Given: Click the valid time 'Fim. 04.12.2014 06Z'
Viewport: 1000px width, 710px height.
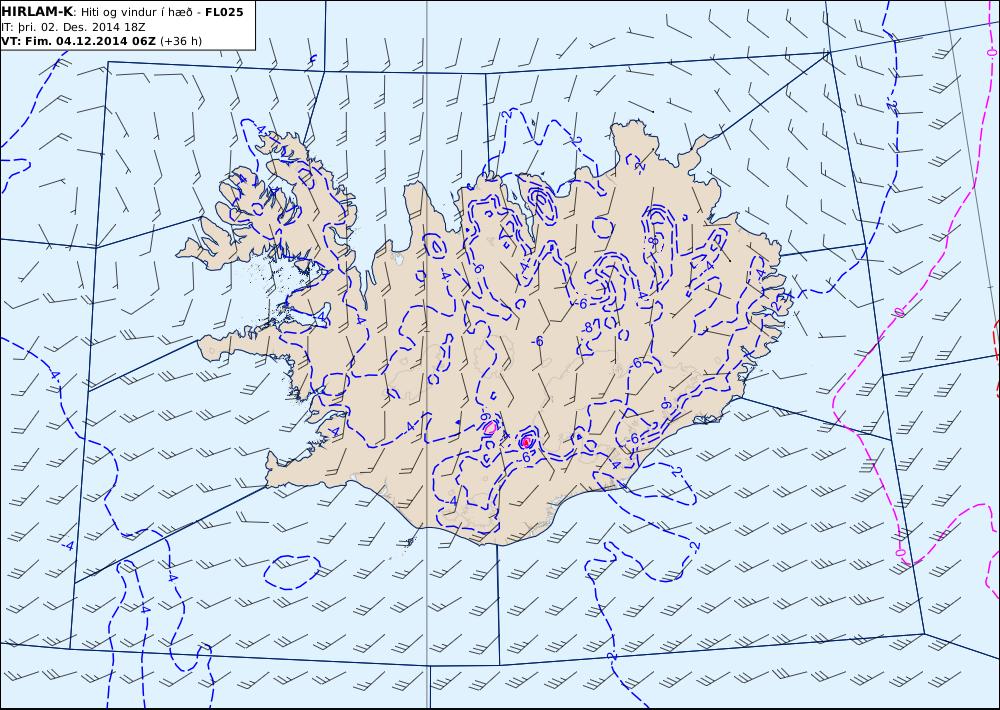Looking at the screenshot, I should pyautogui.click(x=90, y=41).
